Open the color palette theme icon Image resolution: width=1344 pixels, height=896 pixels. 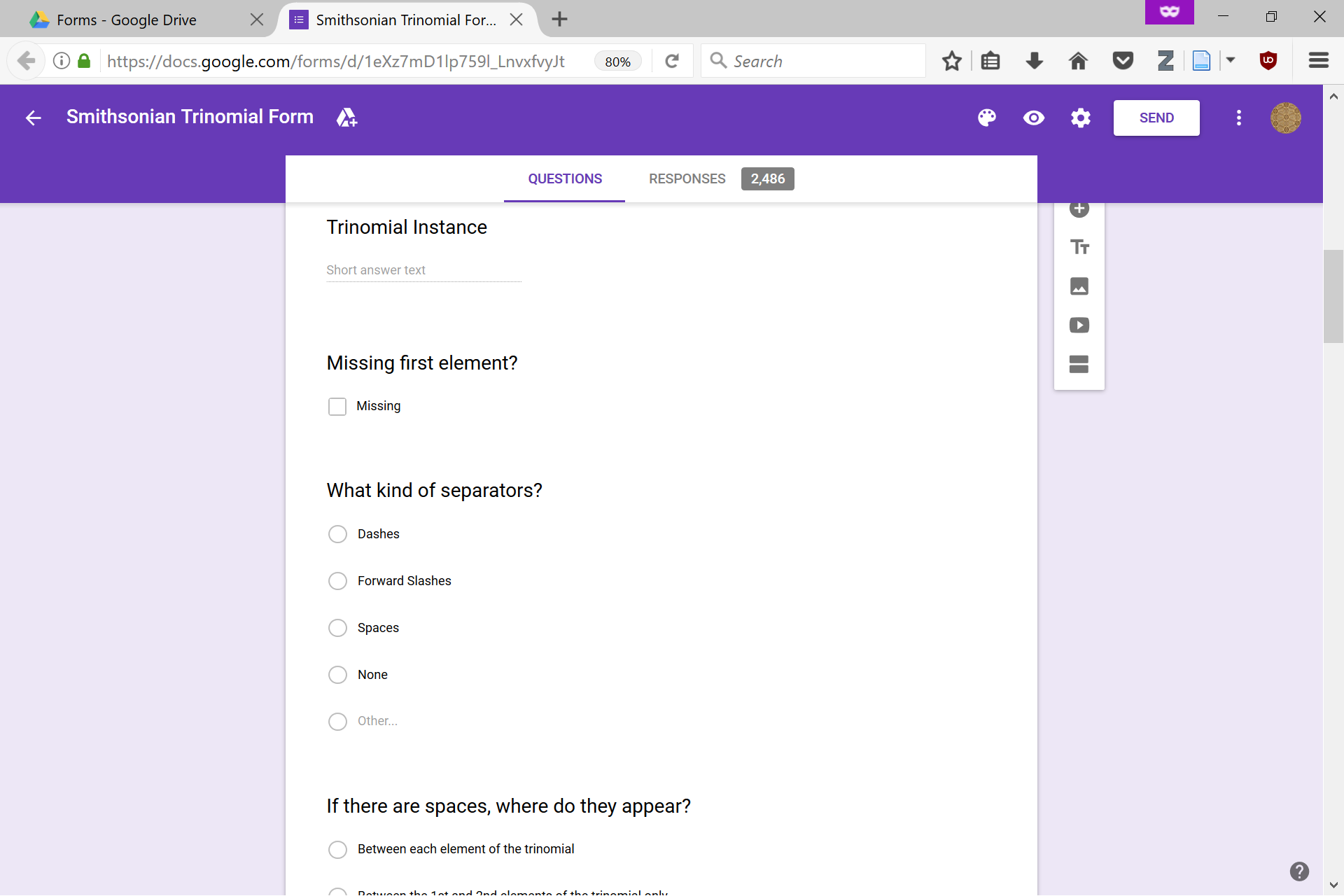tap(987, 118)
